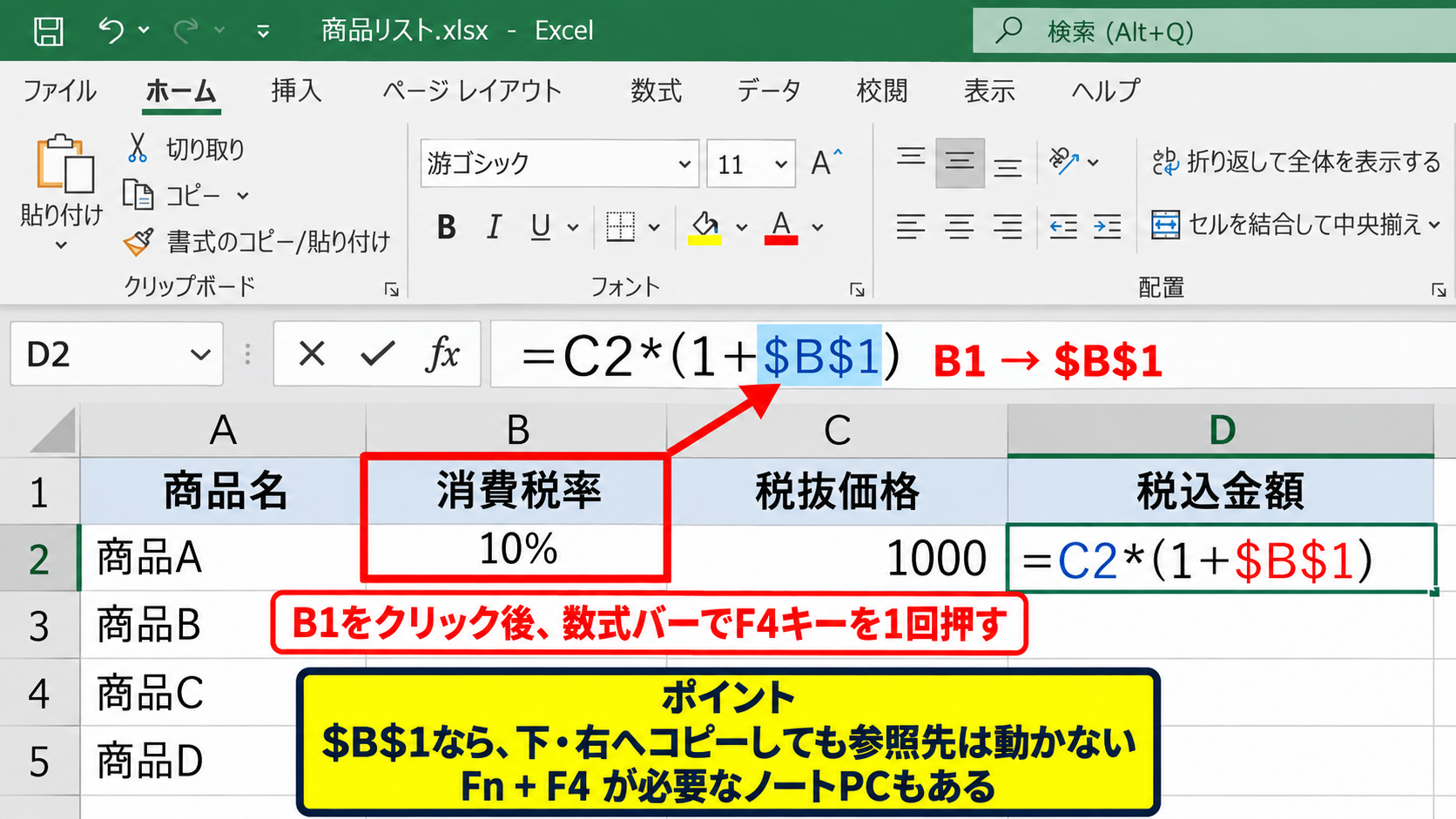1456x819 pixels.
Task: Open the underline style dropdown arrow
Action: click(x=573, y=228)
